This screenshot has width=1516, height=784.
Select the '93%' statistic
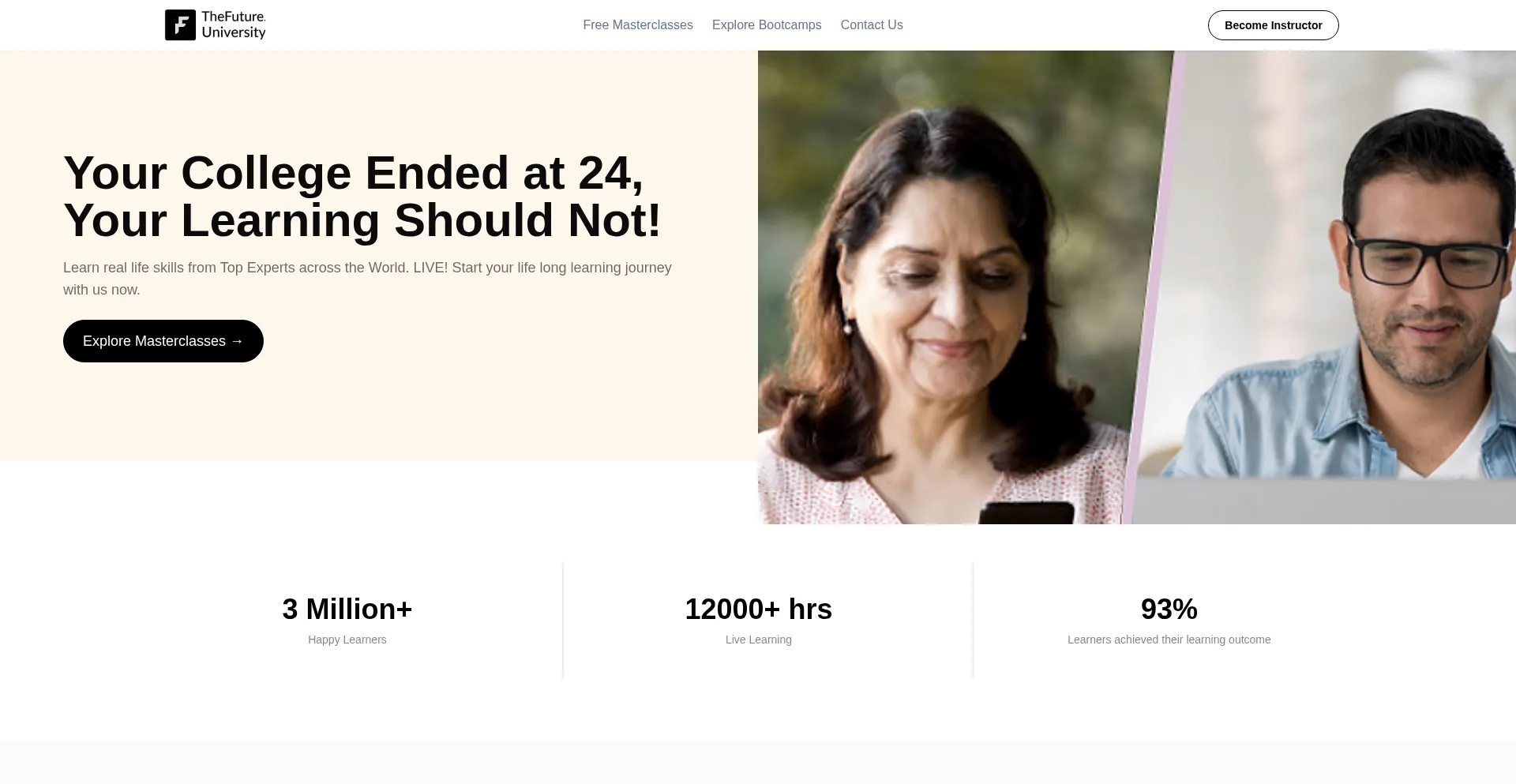pos(1169,610)
